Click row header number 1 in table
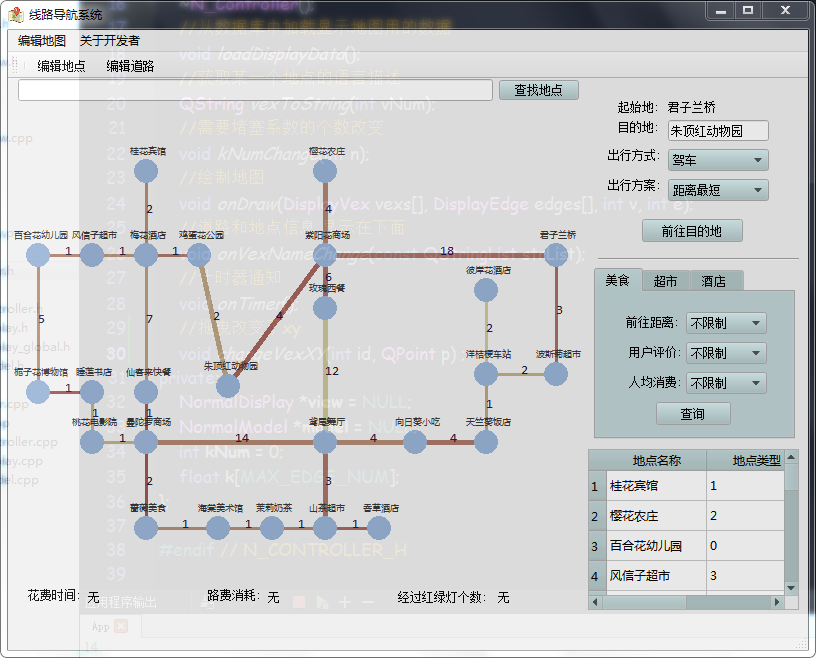Image resolution: width=816 pixels, height=658 pixels. [597, 486]
